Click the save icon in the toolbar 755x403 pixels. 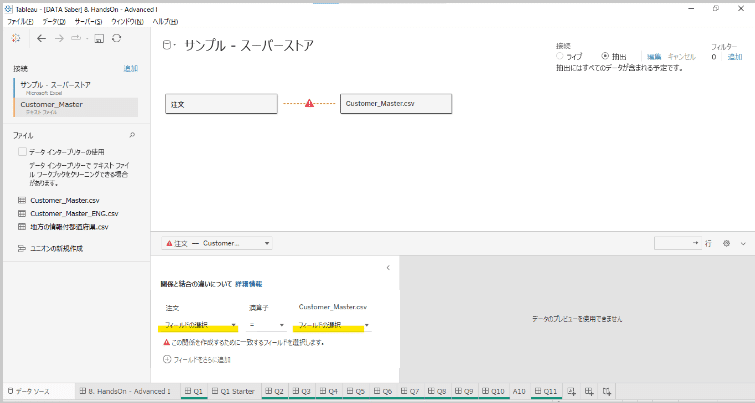tap(99, 39)
